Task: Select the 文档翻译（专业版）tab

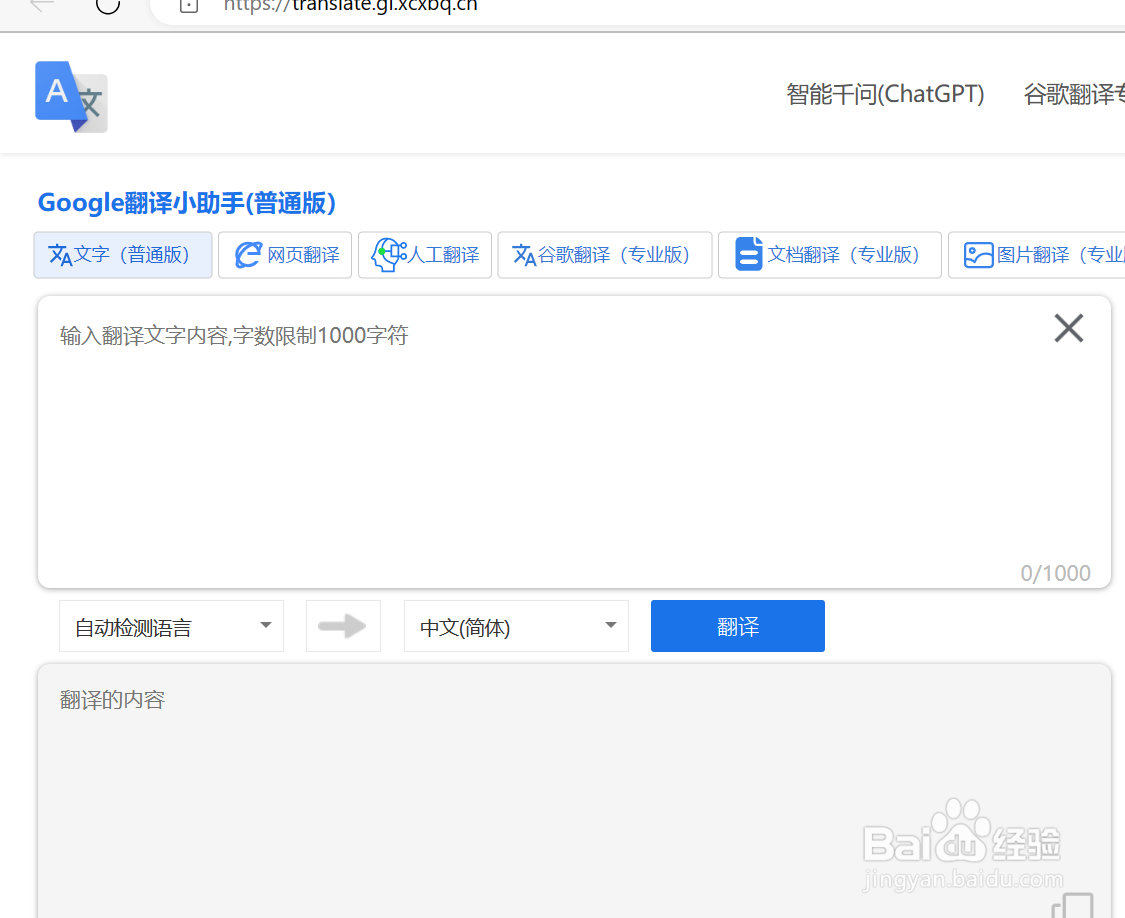Action: [829, 255]
